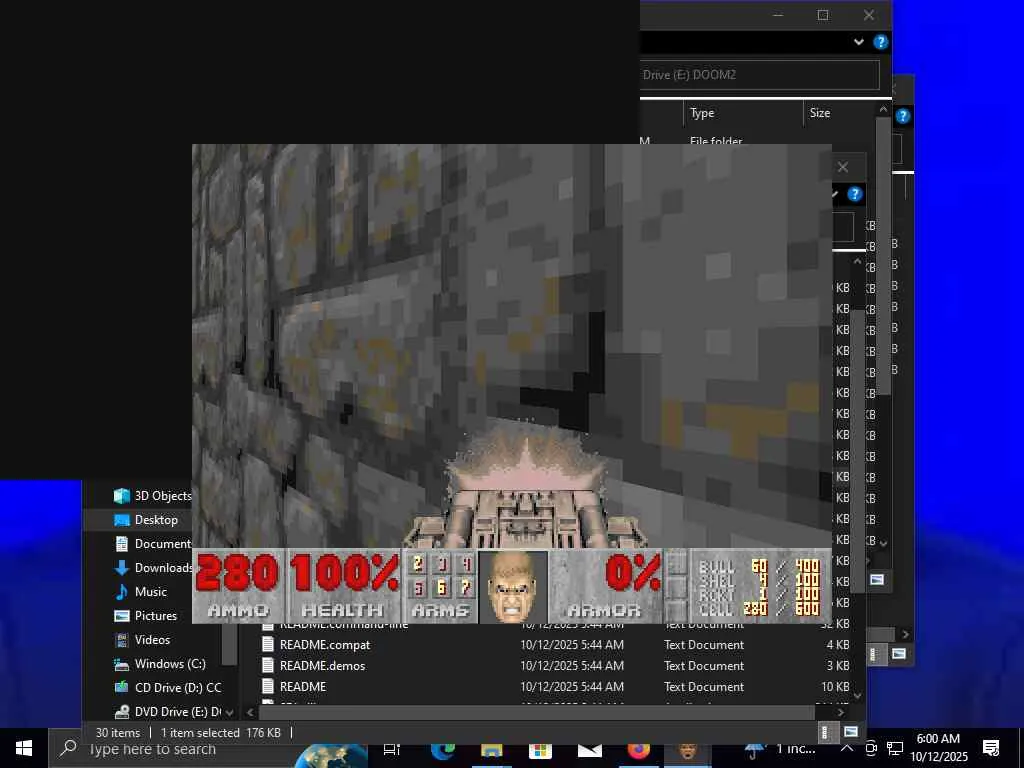Viewport: 1024px width, 768px height.
Task: Click the Music note icon in the sidebar
Action: [x=121, y=592]
